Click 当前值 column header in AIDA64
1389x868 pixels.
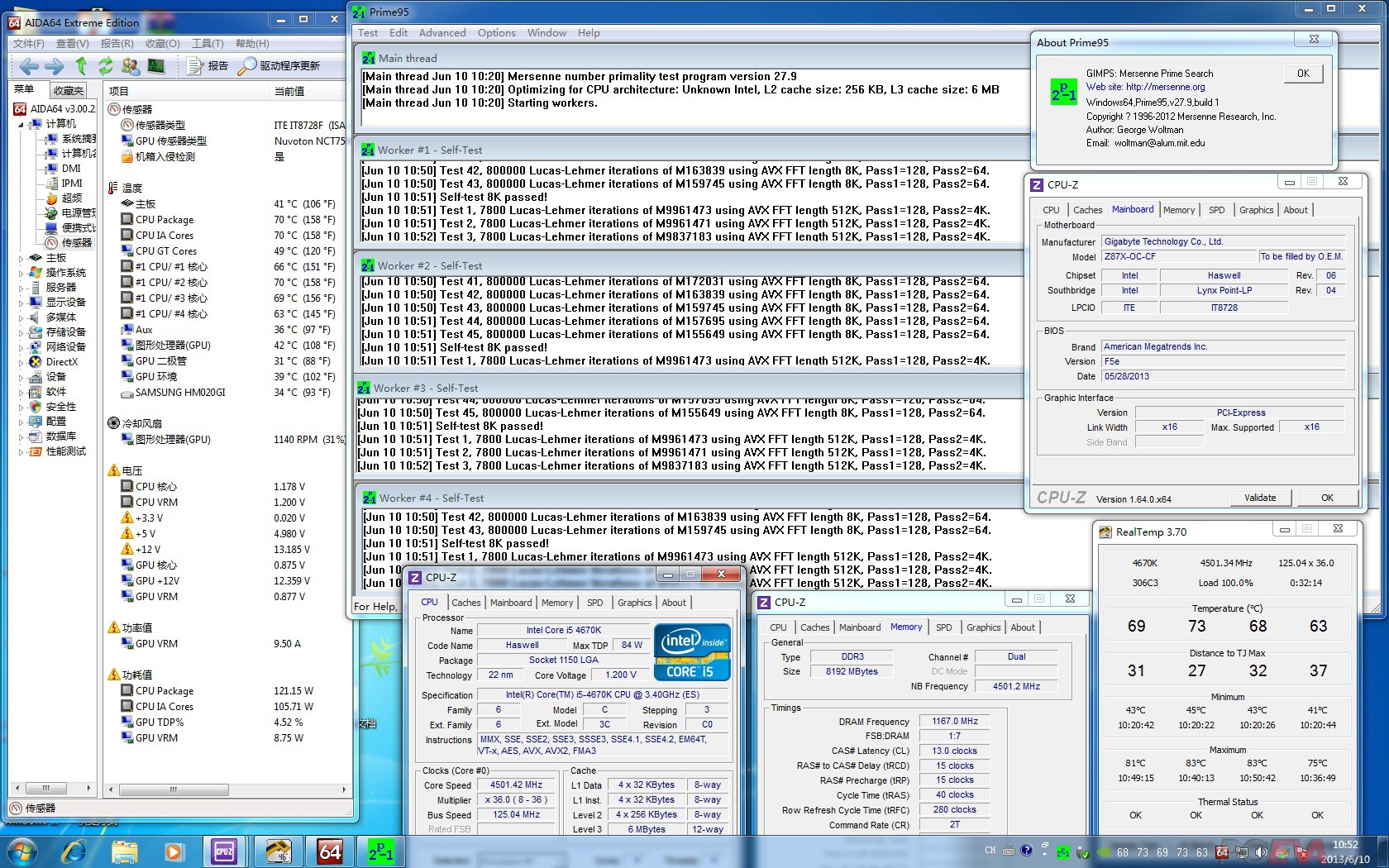point(308,91)
